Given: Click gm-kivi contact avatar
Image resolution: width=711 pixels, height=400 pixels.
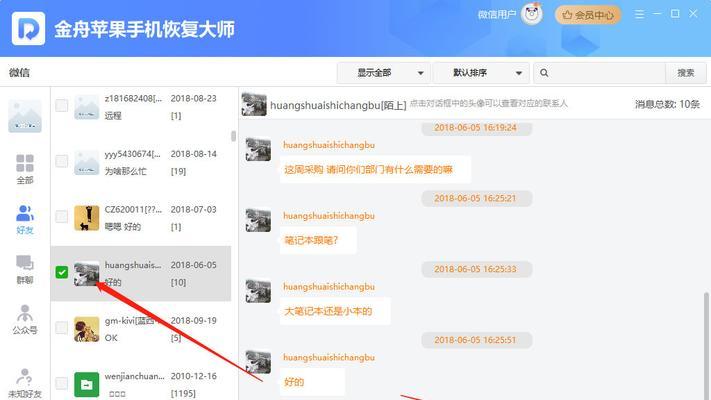Looking at the screenshot, I should point(87,329).
